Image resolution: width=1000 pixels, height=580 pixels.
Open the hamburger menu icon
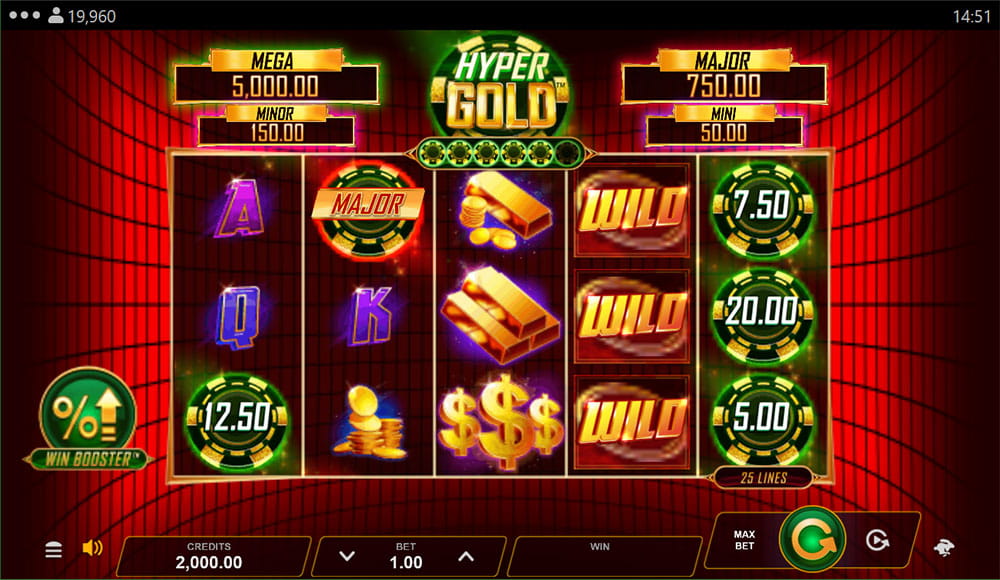click(x=54, y=549)
